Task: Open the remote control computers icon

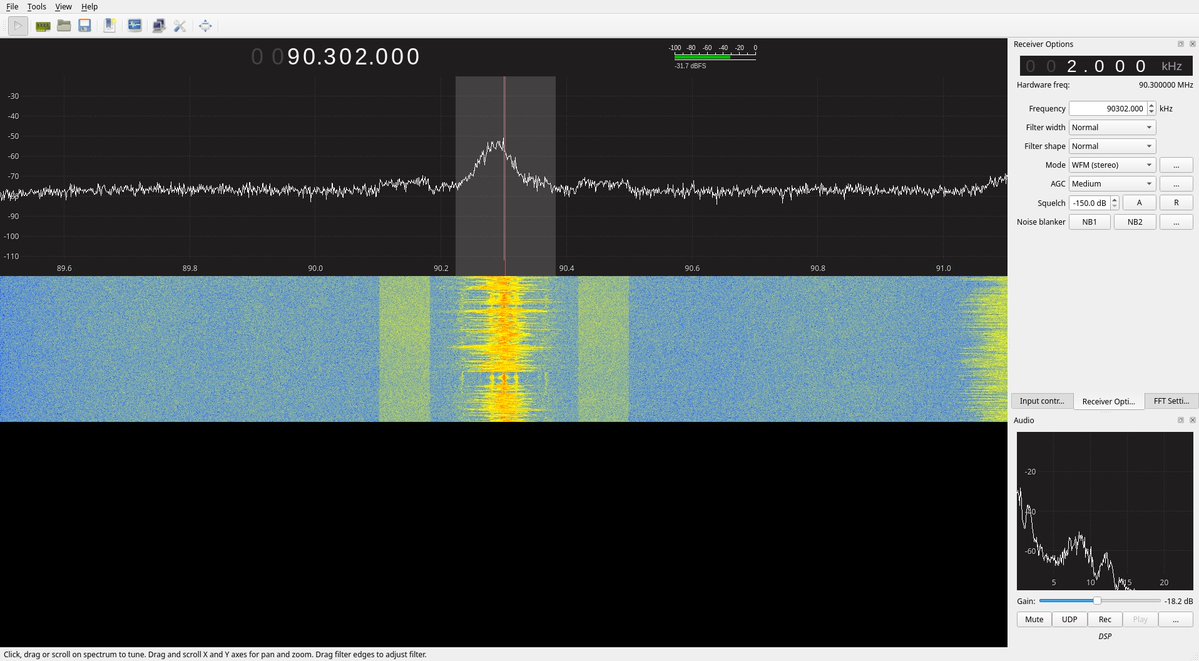Action: tap(158, 26)
